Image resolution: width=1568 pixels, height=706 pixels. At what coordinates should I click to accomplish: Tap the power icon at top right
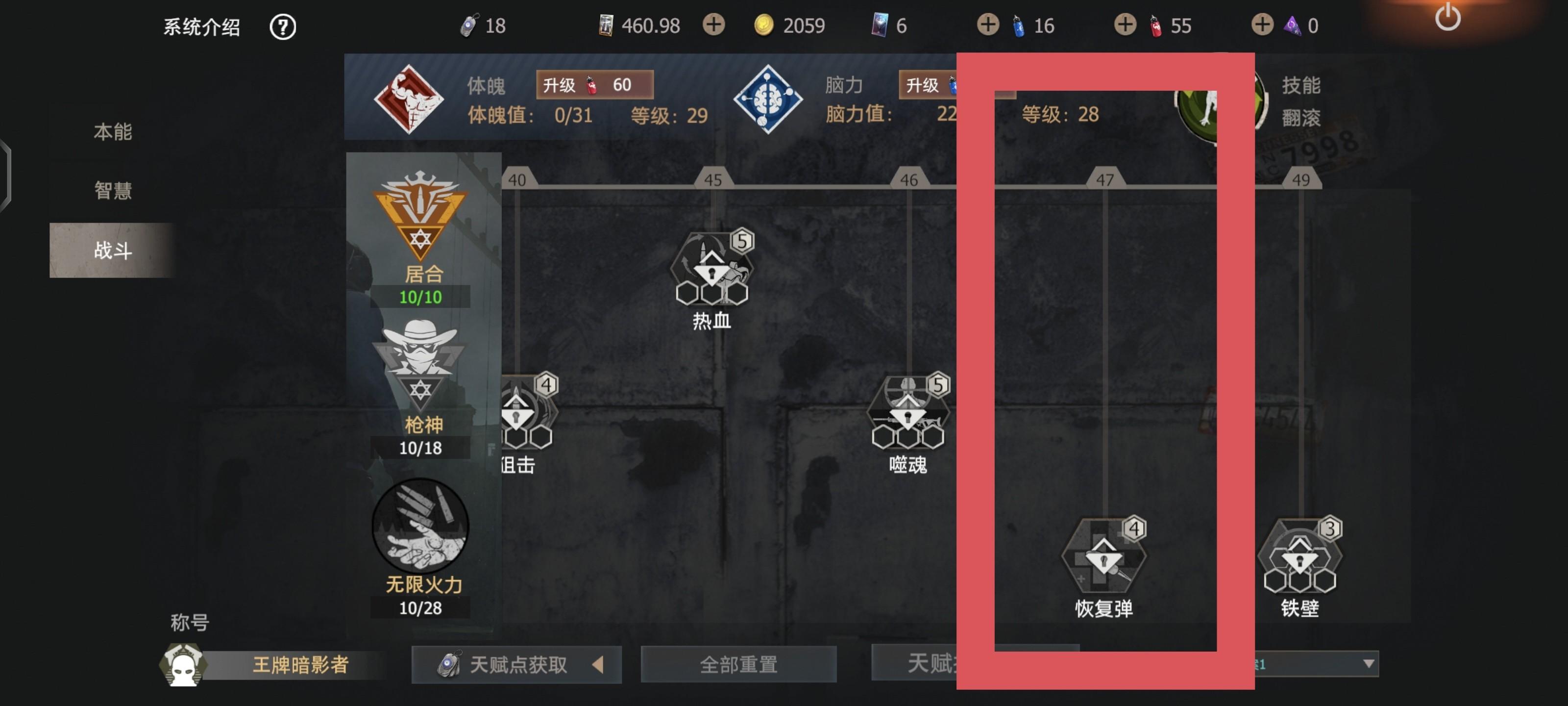(1447, 18)
